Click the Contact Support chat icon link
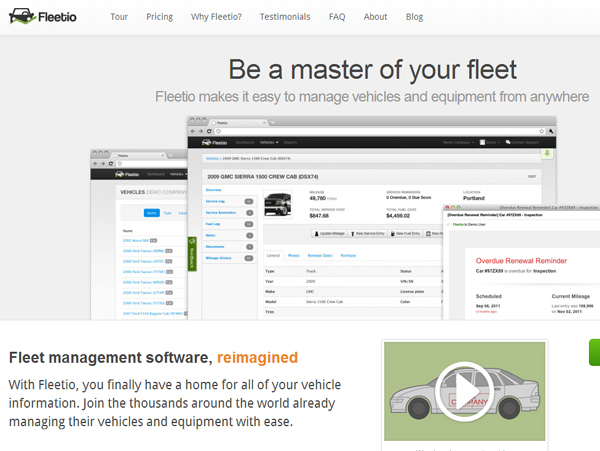 (x=522, y=142)
